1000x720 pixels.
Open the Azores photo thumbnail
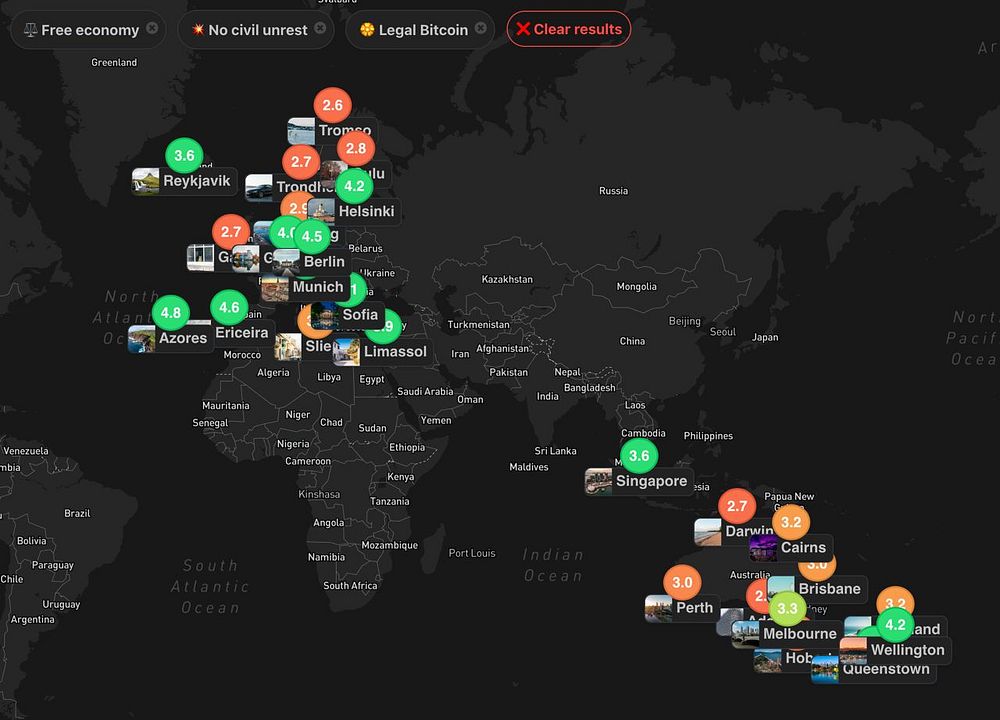click(x=142, y=339)
